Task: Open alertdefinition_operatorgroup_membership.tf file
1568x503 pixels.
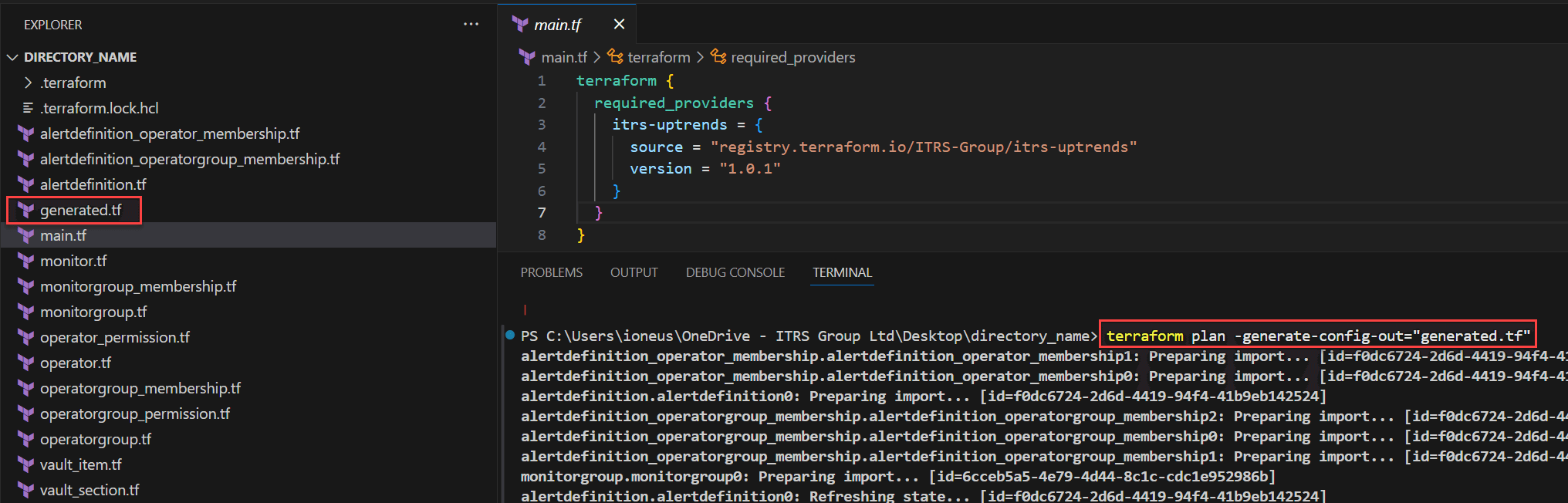Action: tap(190, 159)
